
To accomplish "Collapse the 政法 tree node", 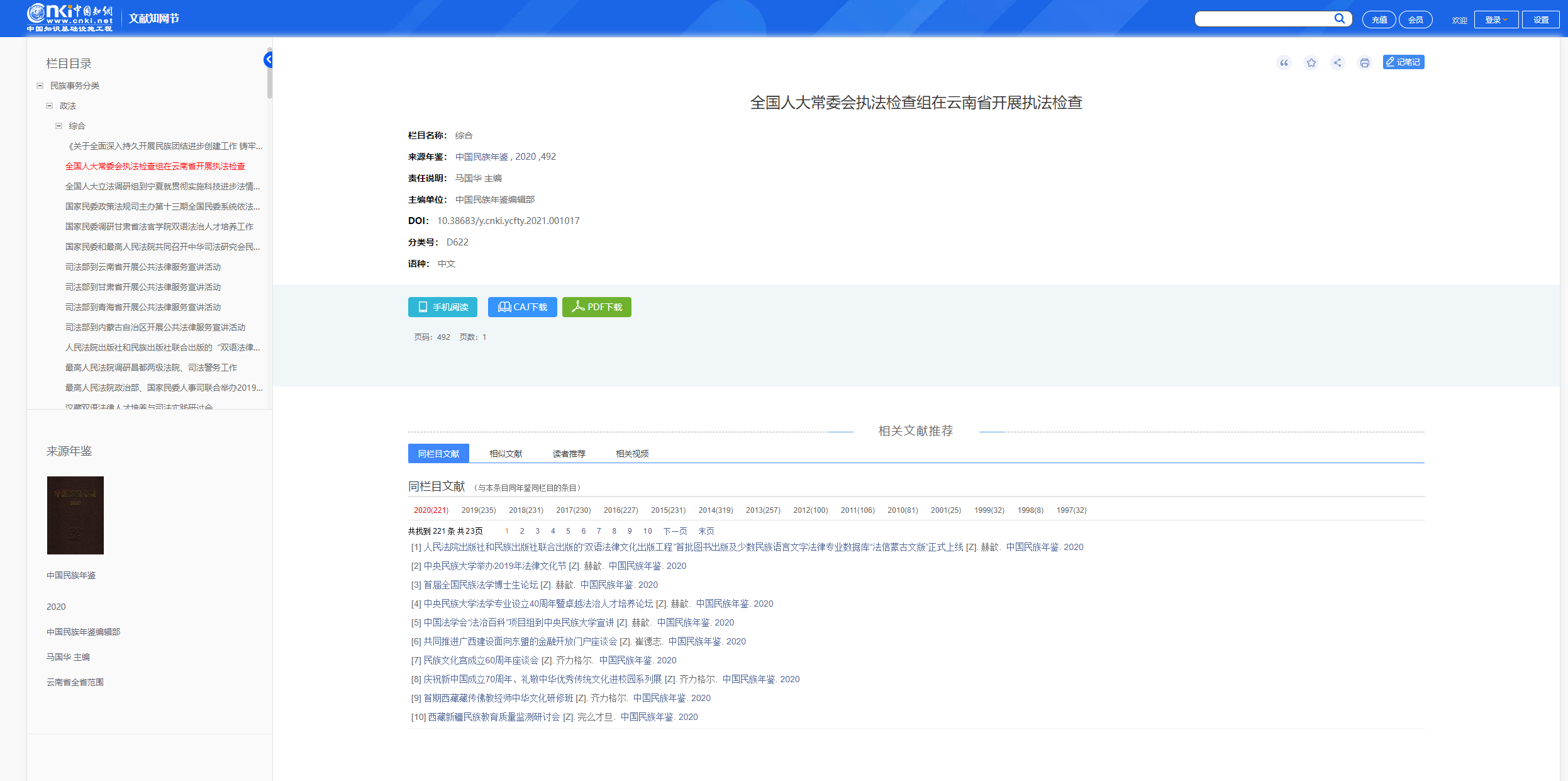I will pyautogui.click(x=49, y=106).
